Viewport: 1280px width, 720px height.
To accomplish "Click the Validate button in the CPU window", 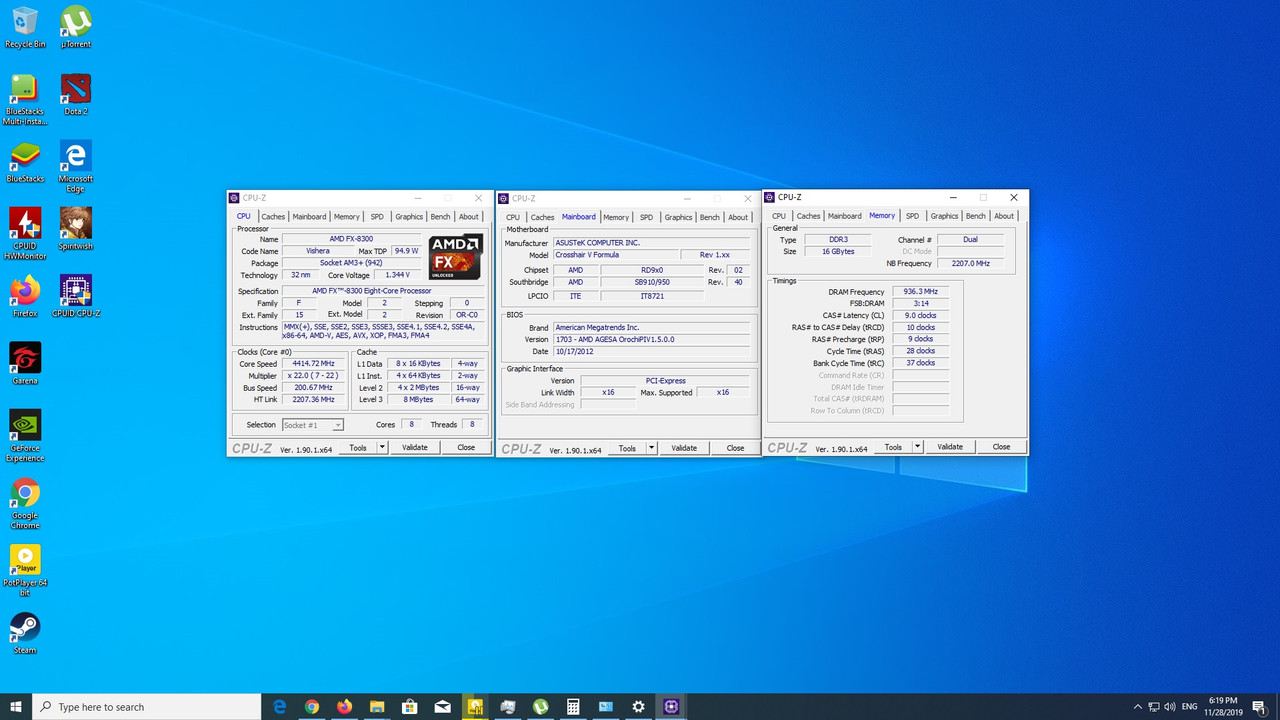I will (x=414, y=447).
